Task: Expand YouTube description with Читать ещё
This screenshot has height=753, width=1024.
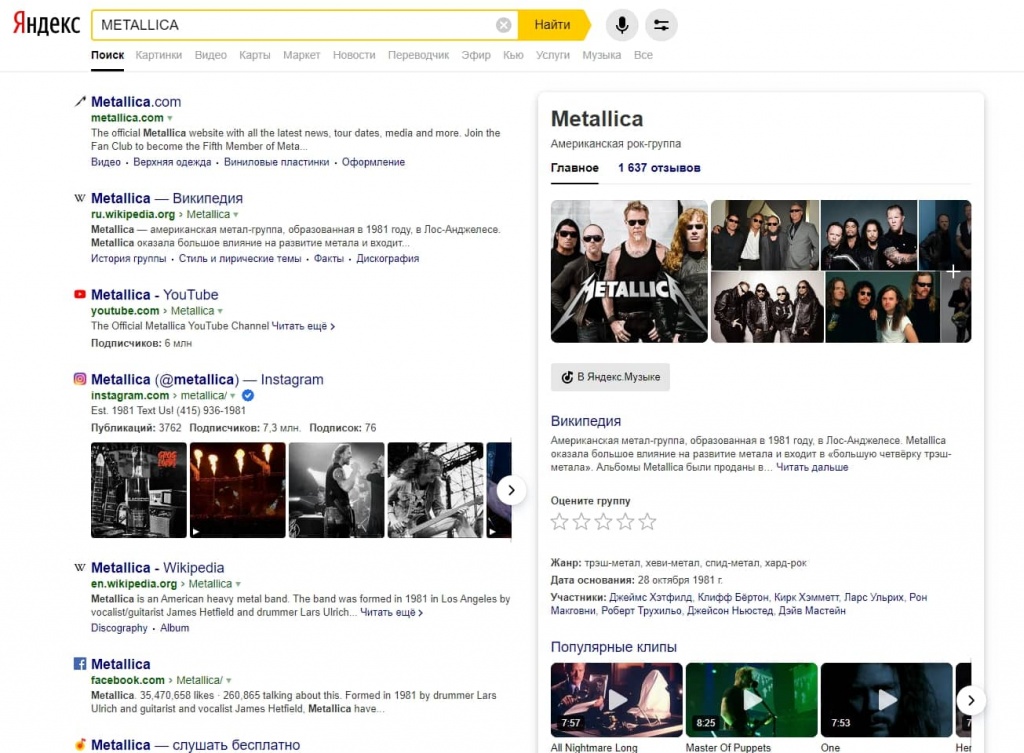Action: [x=303, y=326]
